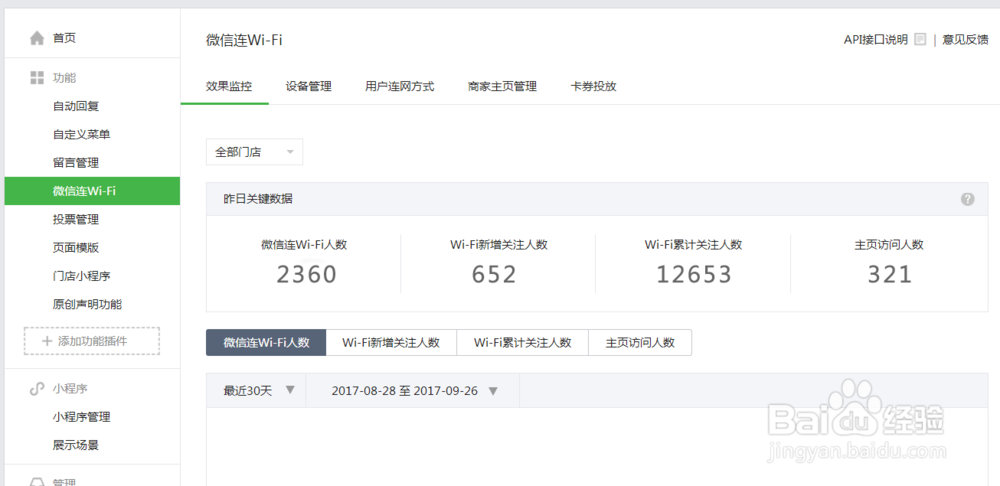Click the 昨日关键数据 panel title
1000x486 pixels.
point(258,199)
